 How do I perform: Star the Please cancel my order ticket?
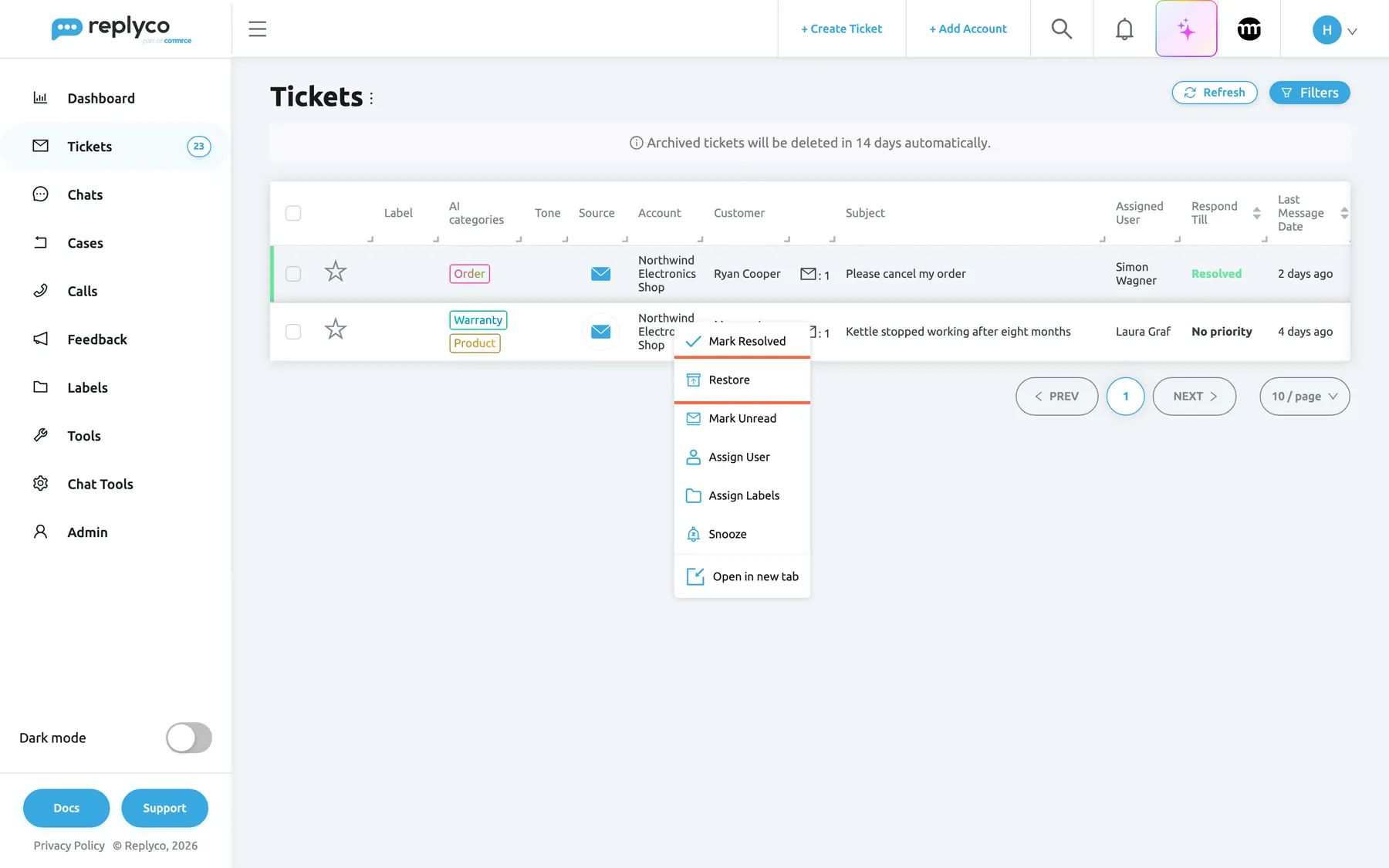point(336,272)
